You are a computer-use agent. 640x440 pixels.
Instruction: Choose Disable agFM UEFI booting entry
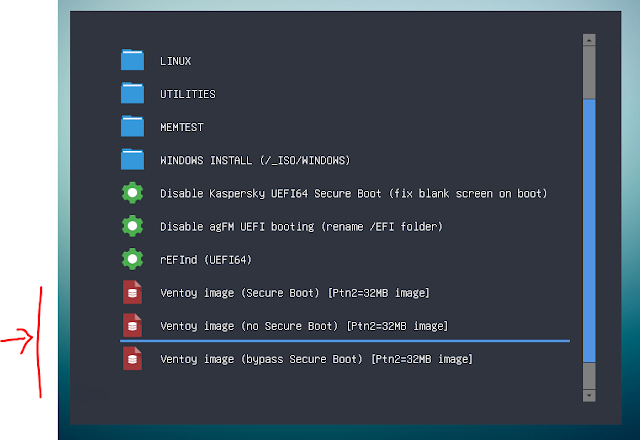(301, 227)
